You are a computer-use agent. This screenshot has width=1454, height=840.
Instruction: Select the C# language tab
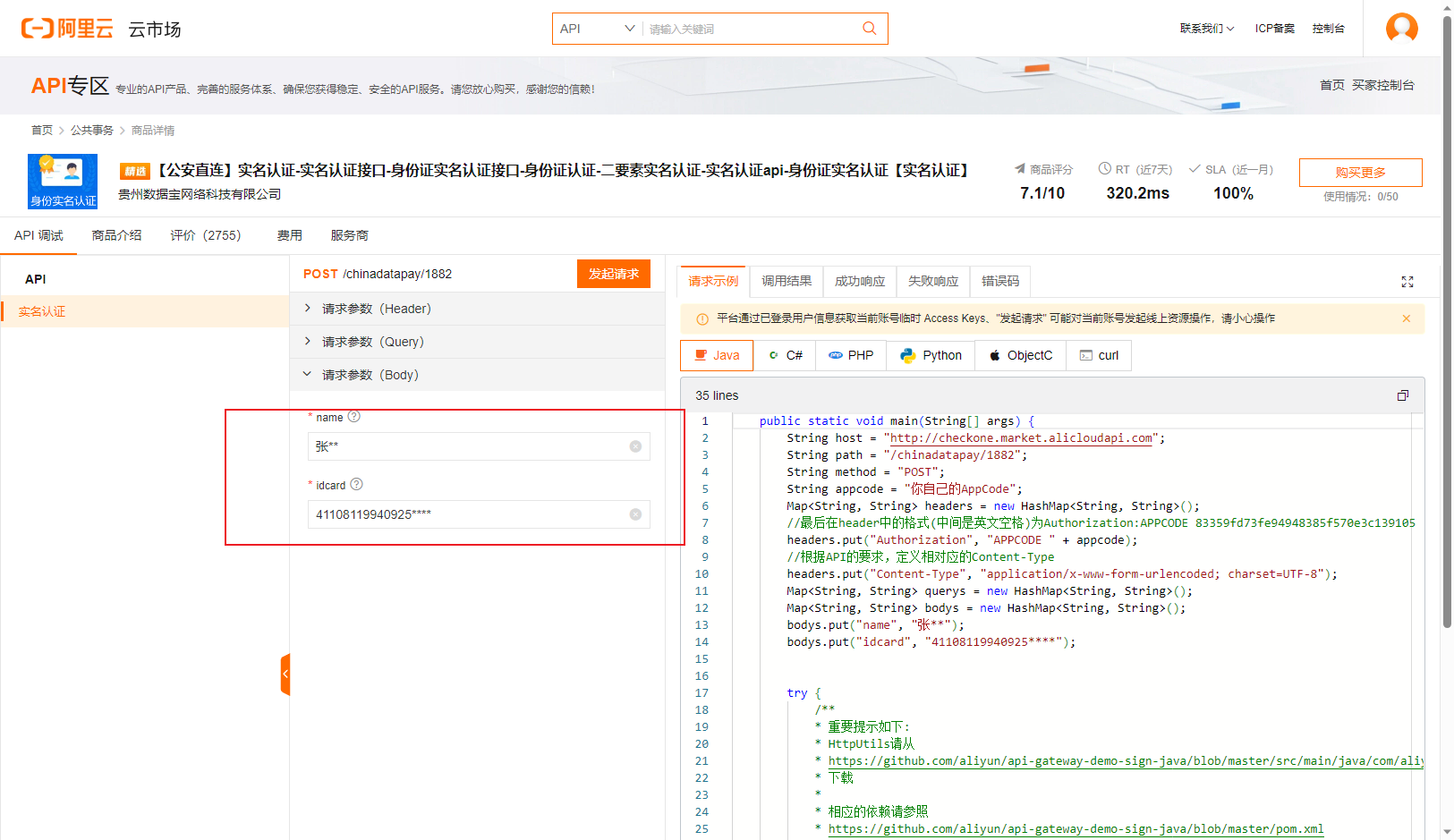click(x=786, y=355)
